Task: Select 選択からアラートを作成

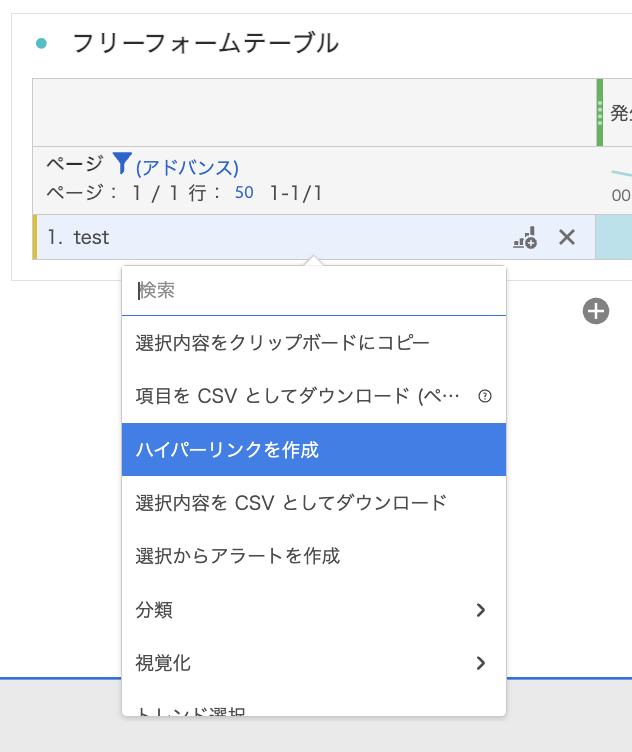Action: tap(314, 556)
